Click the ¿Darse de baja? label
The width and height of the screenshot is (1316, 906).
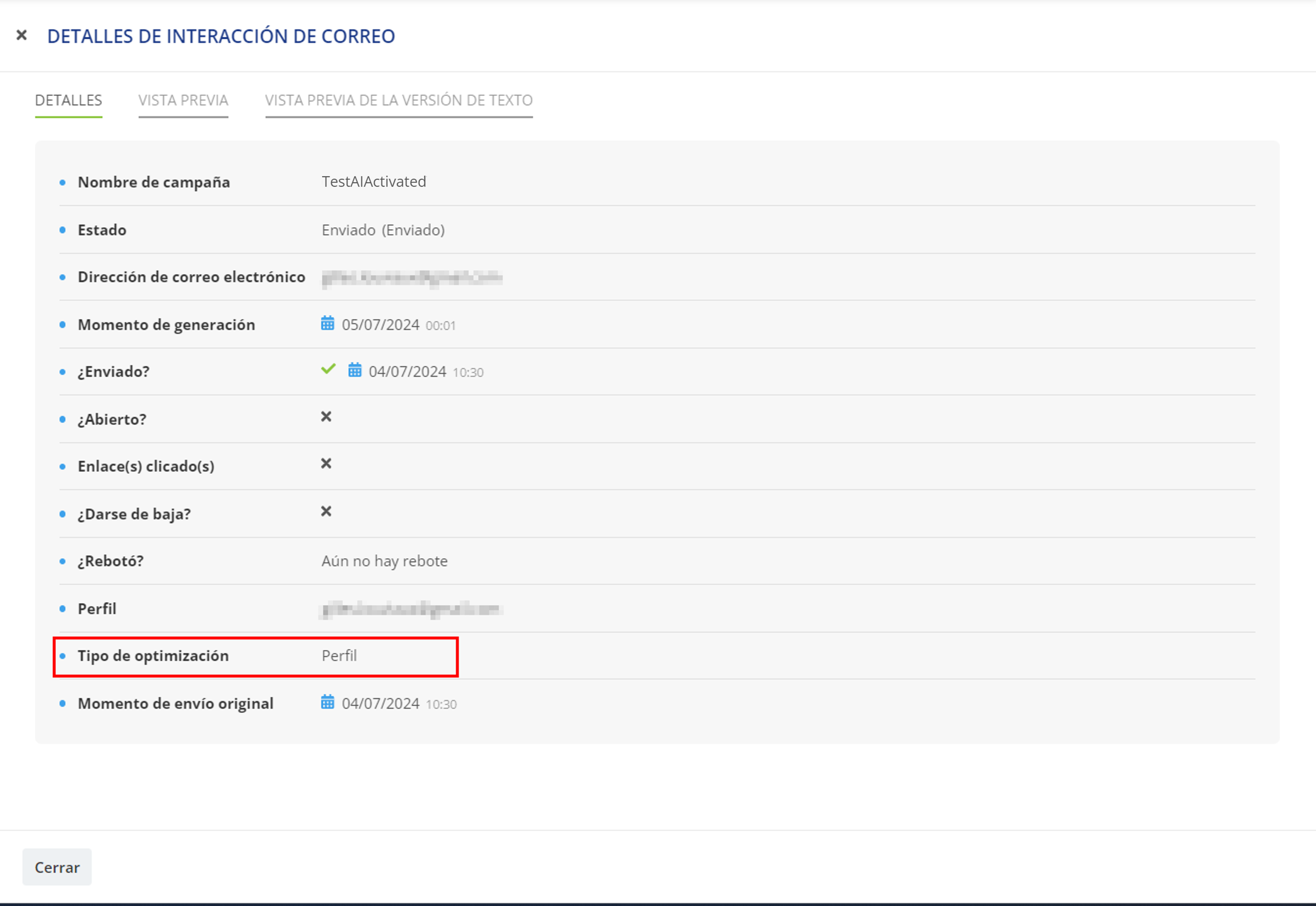(x=134, y=514)
